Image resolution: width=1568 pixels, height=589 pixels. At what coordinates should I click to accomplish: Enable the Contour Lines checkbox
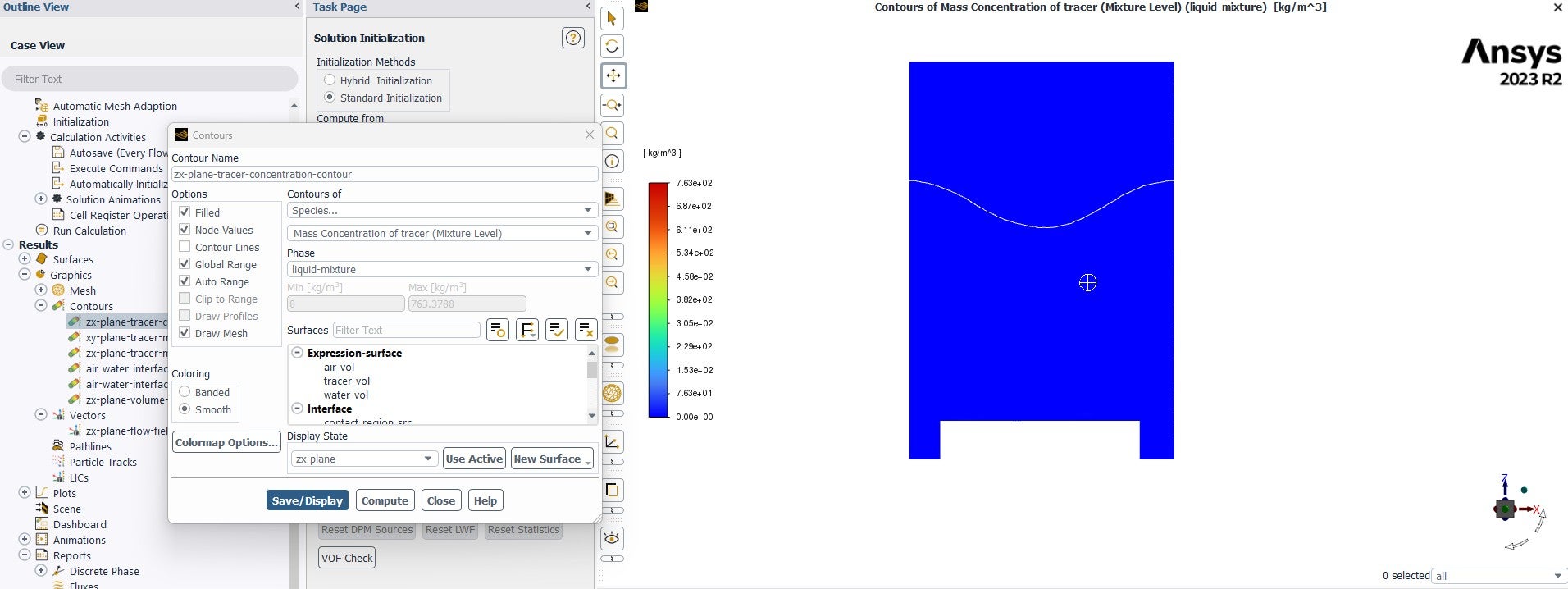click(x=185, y=247)
